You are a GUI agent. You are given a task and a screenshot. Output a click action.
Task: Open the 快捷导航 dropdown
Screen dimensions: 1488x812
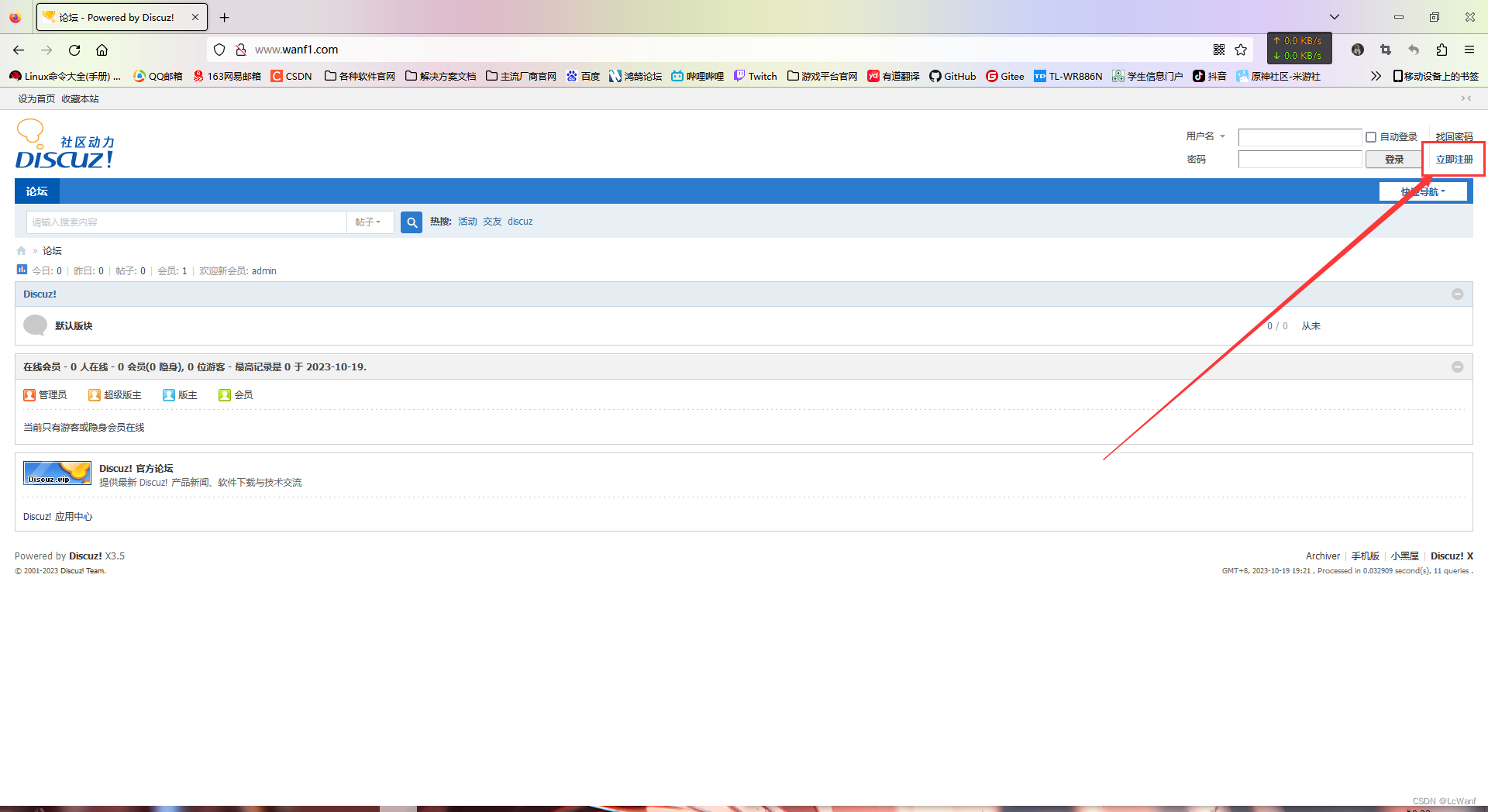[1423, 191]
